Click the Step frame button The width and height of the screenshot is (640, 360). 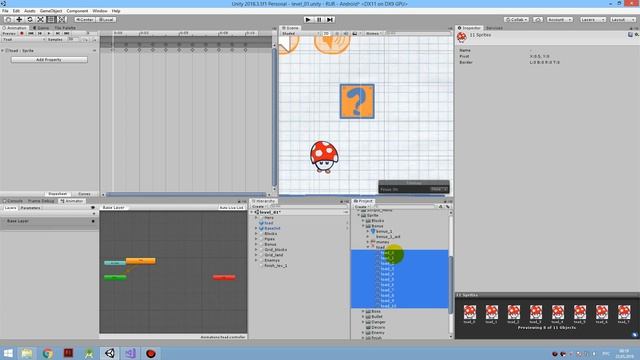coord(330,19)
